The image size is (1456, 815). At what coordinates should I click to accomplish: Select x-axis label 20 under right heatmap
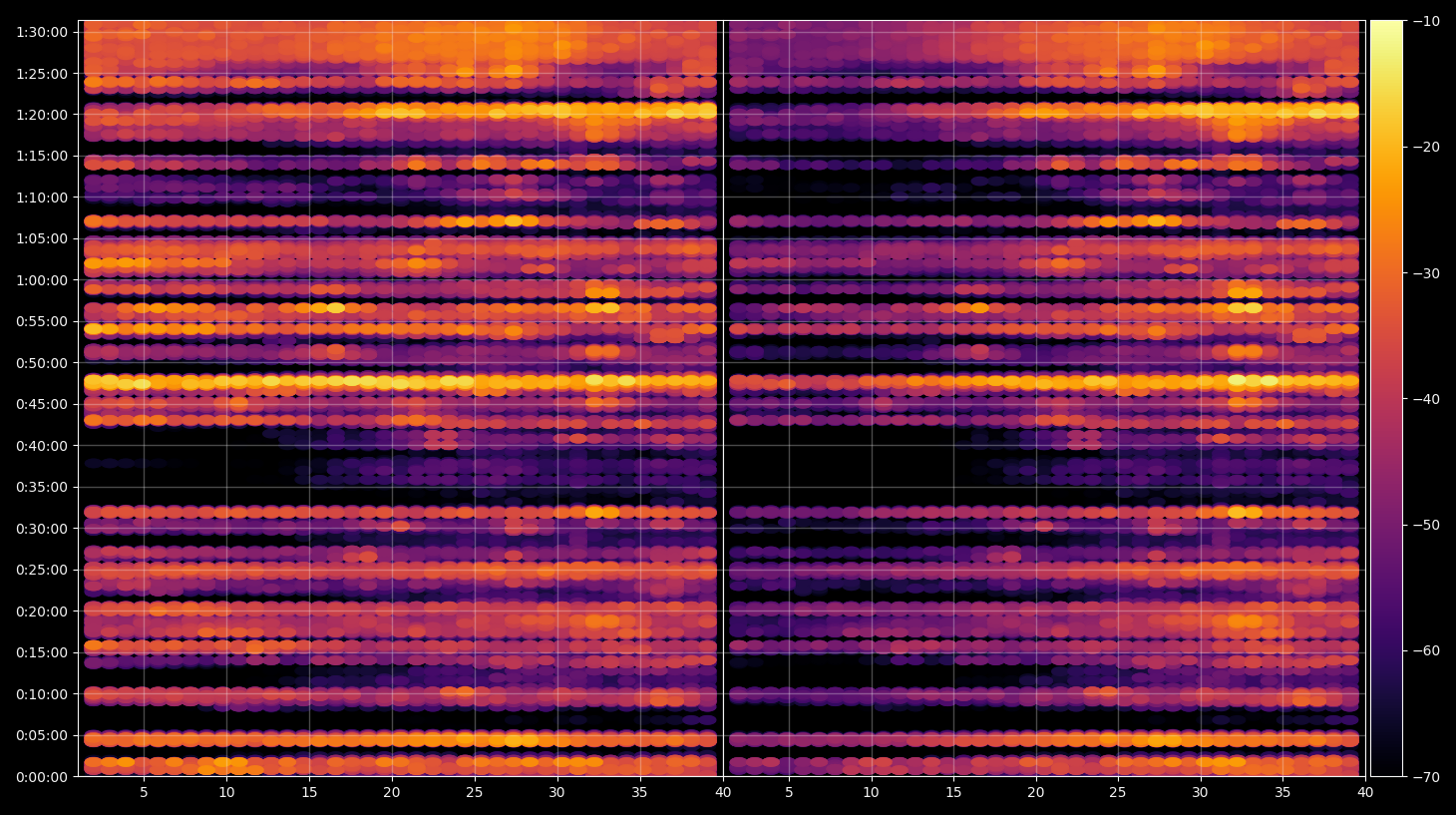1036,793
